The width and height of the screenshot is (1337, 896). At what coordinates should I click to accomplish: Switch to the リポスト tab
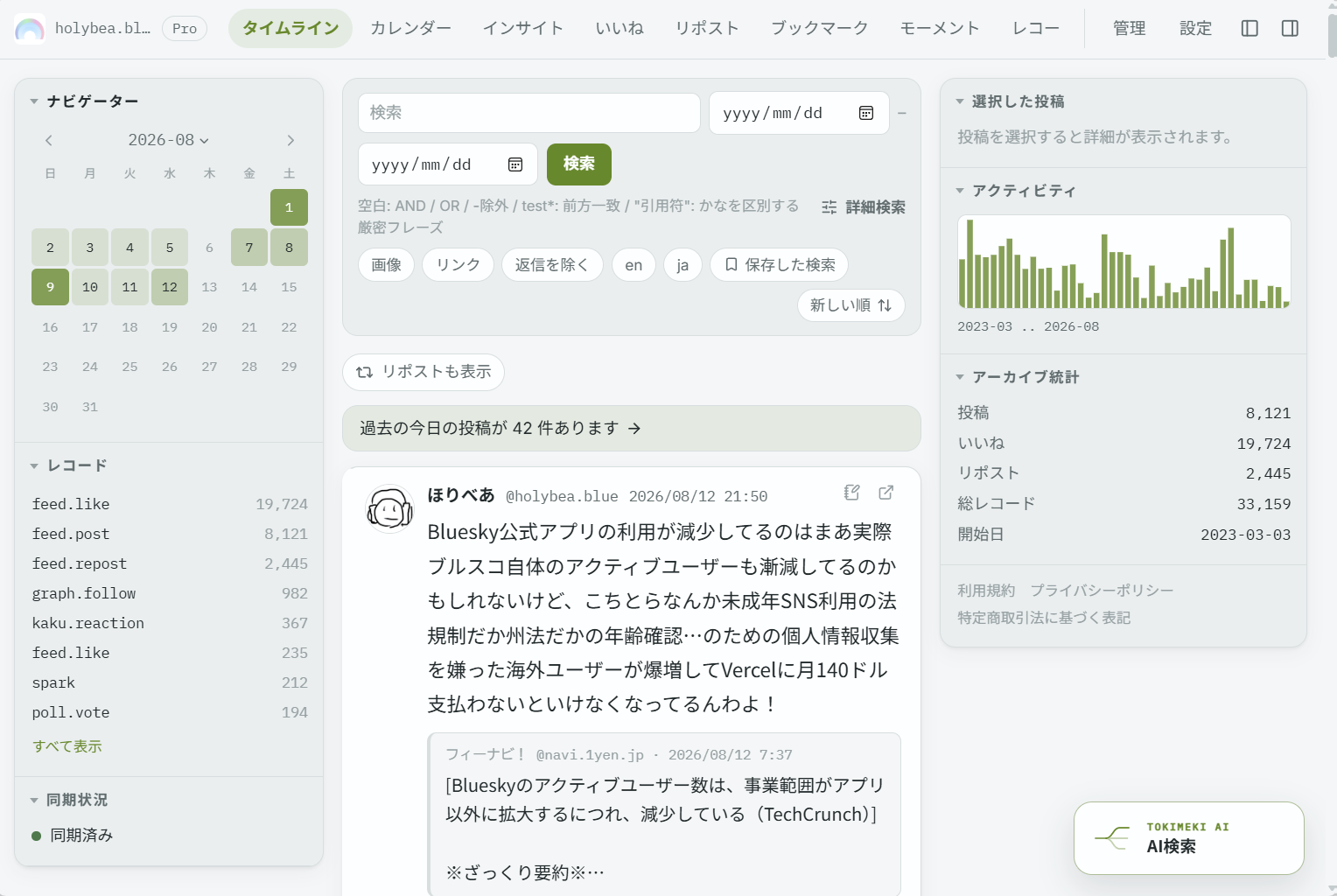(x=707, y=28)
